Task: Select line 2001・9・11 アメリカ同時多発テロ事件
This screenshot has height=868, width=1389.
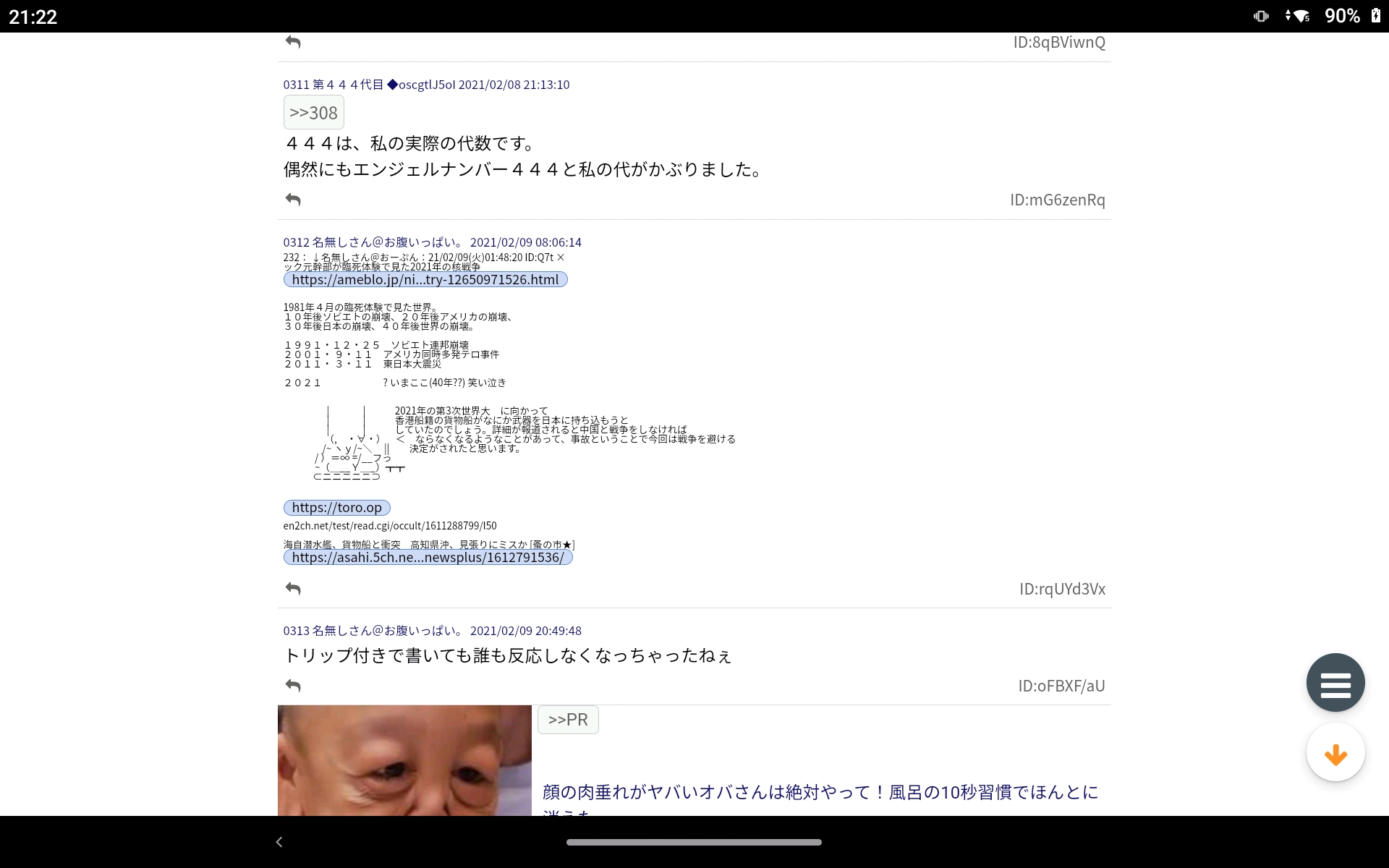Action: [391, 354]
